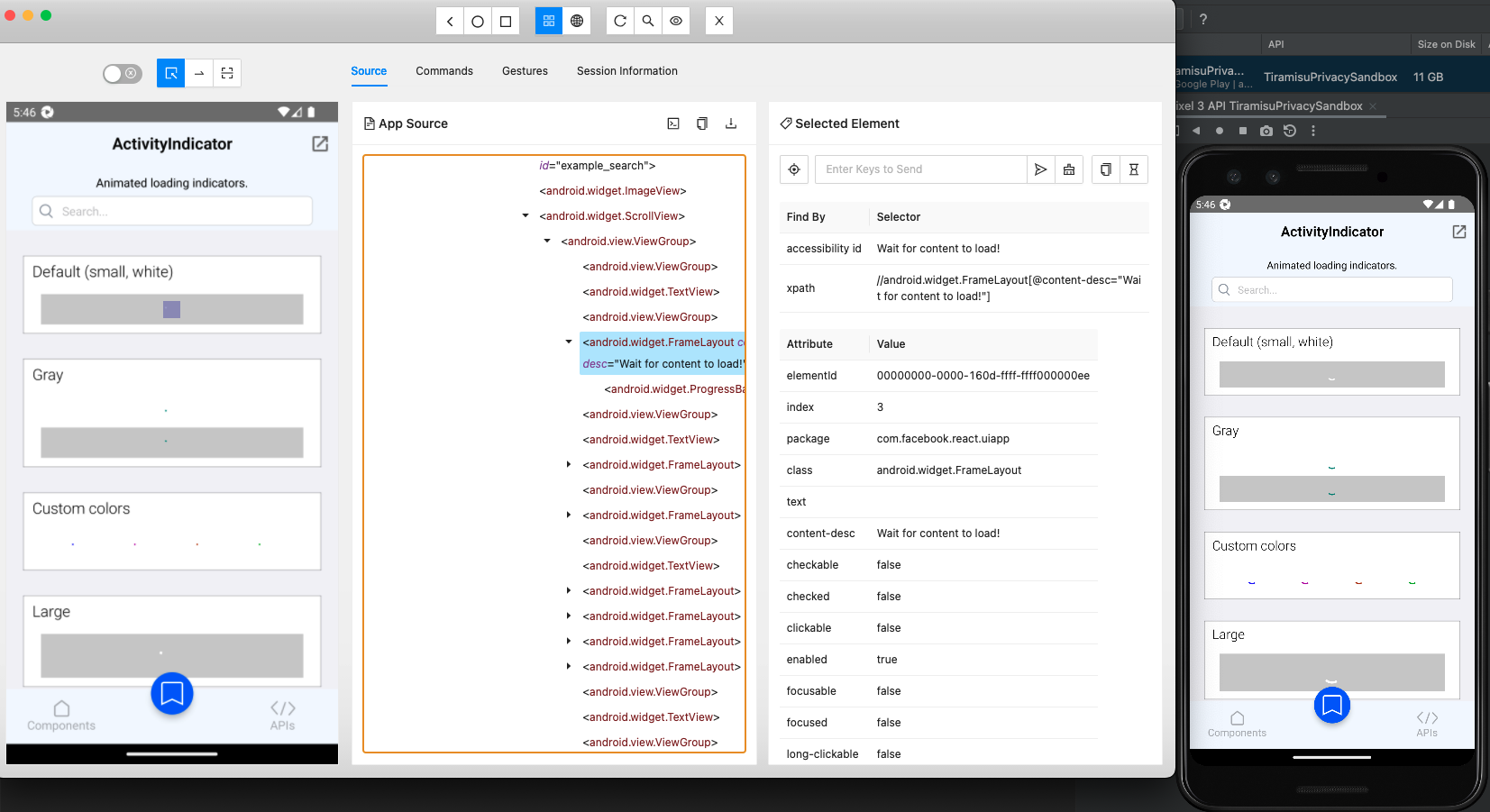
Task: Take emulator screenshot with camera icon
Action: coord(1266,131)
